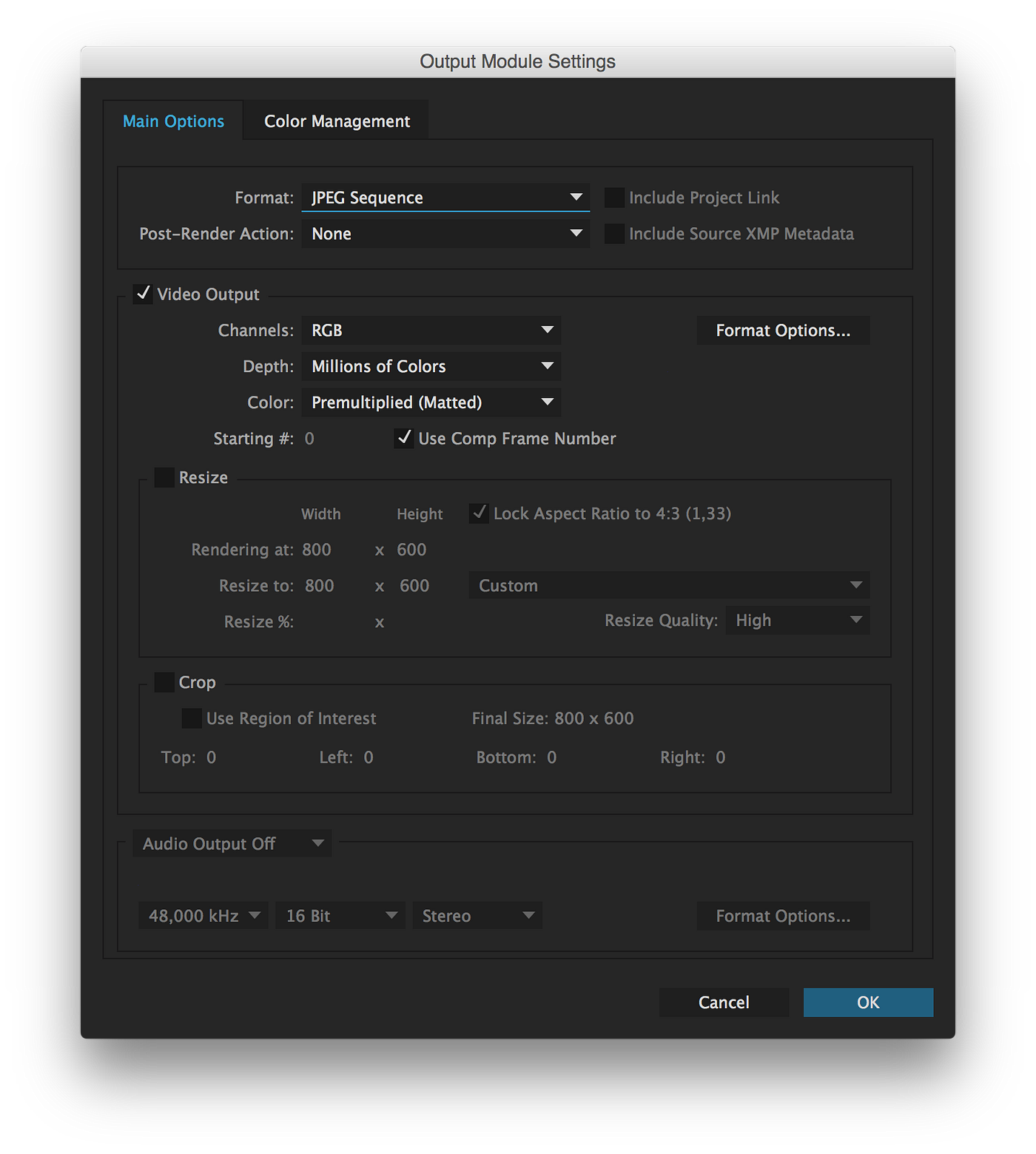Screen dimensions: 1036x1154
Task: Tick the Use Region of Interest checkbox
Action: point(192,718)
